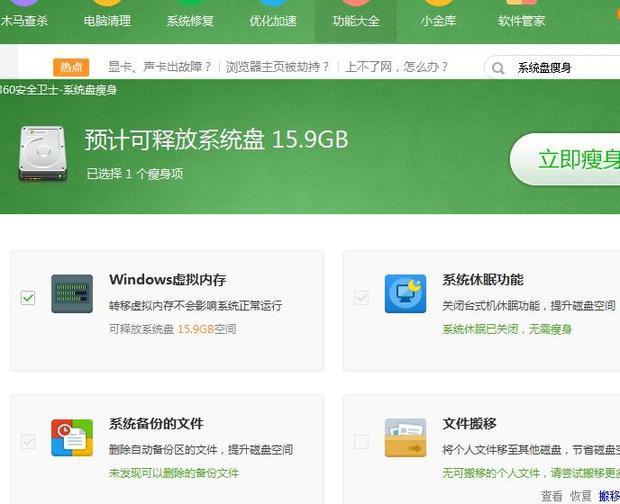Click the search magnifier icon
Image resolution: width=620 pixels, height=504 pixels.
coord(498,68)
